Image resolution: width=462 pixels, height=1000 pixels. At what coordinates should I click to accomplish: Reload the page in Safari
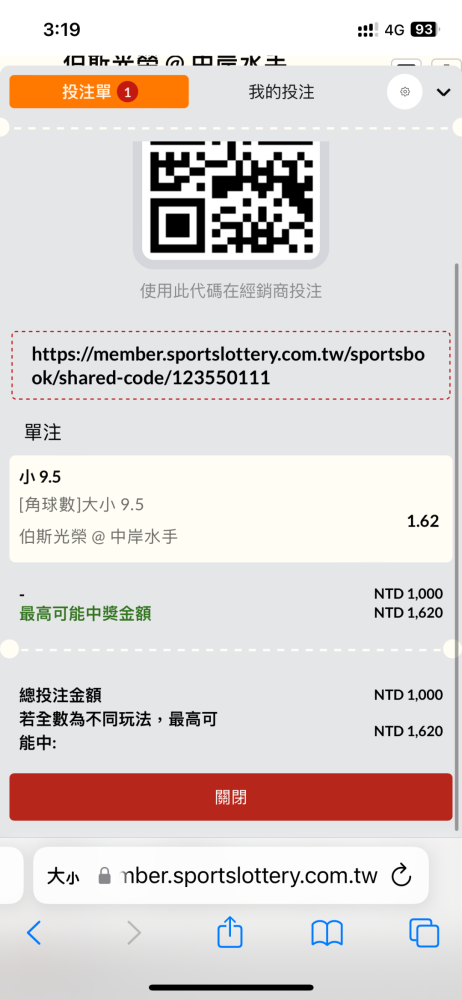coord(401,876)
